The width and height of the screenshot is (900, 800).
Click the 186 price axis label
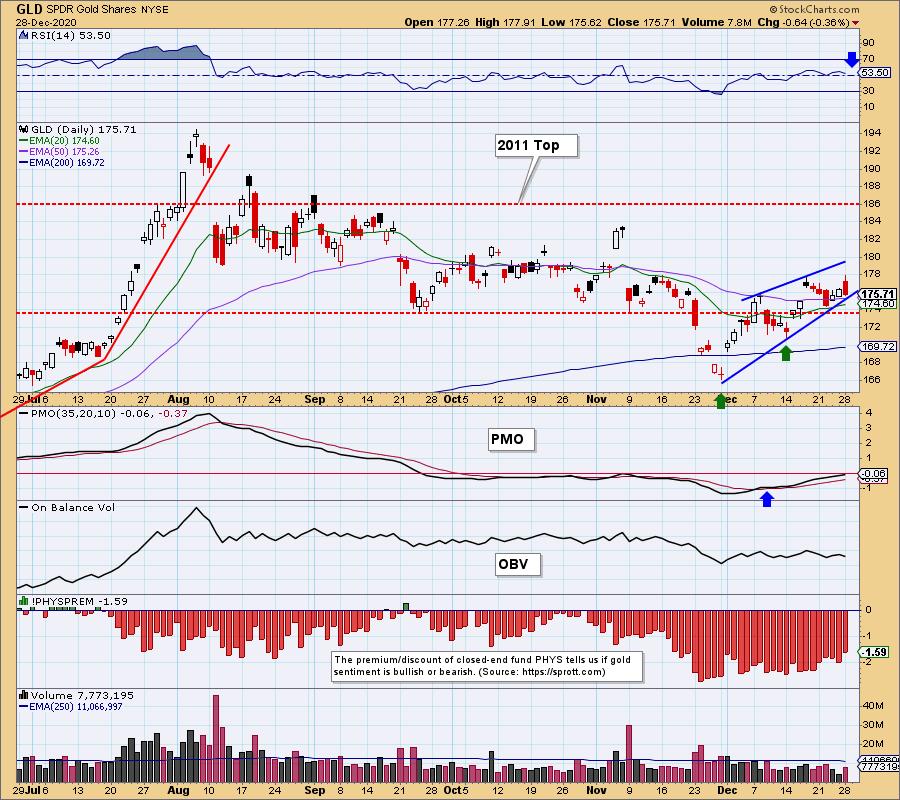[x=872, y=204]
